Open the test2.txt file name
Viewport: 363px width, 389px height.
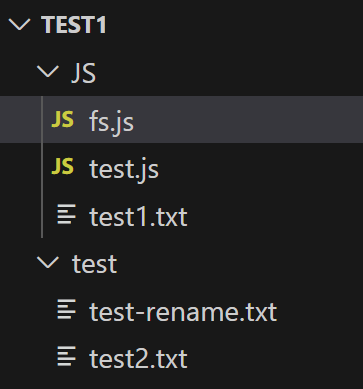point(138,359)
